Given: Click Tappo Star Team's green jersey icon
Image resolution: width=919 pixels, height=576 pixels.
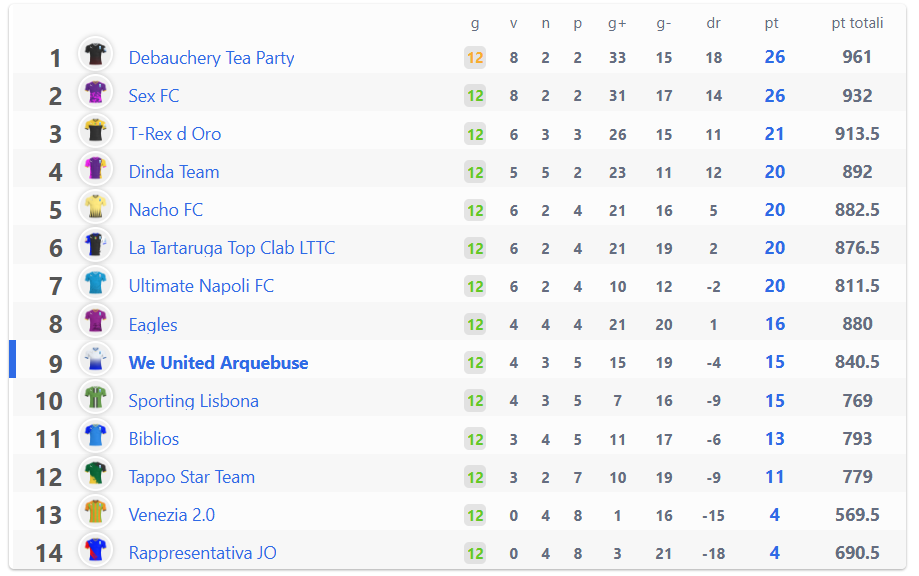Looking at the screenshot, I should tap(95, 473).
